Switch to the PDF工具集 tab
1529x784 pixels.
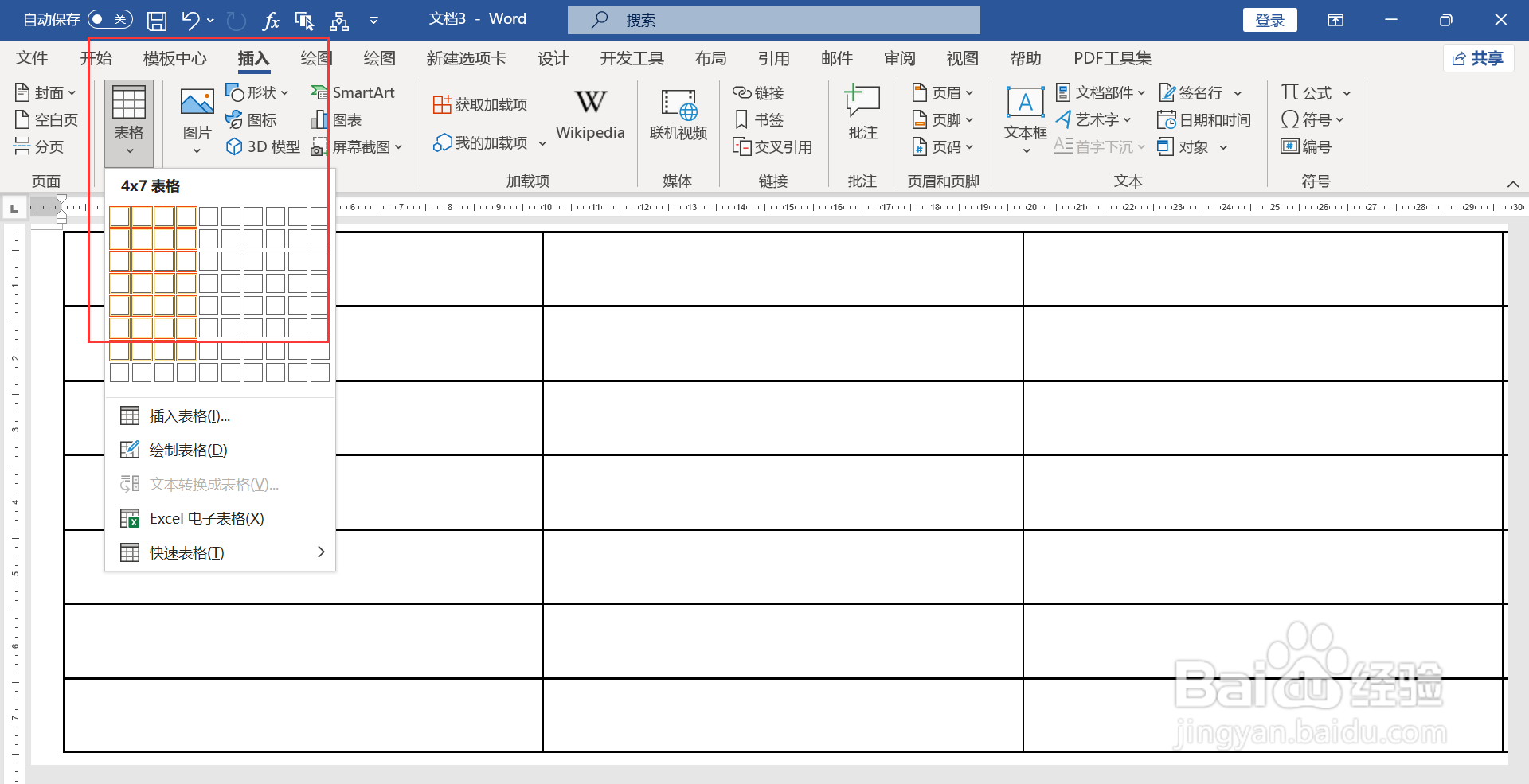[1112, 58]
